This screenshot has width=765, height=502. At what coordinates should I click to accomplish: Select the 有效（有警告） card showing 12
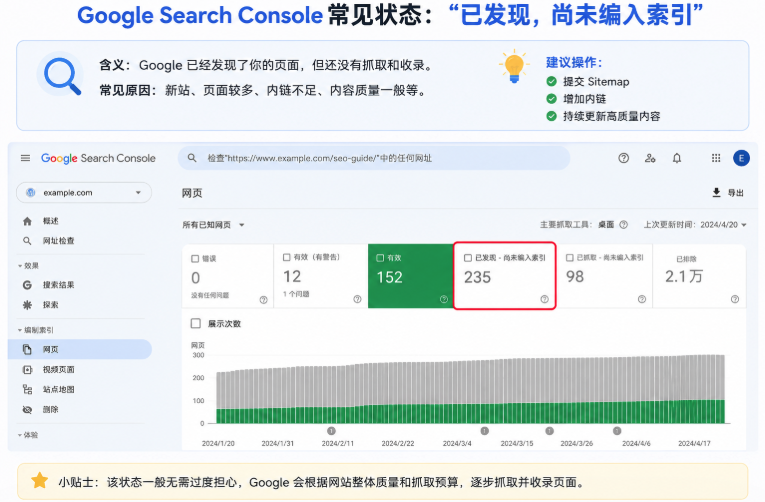321,276
